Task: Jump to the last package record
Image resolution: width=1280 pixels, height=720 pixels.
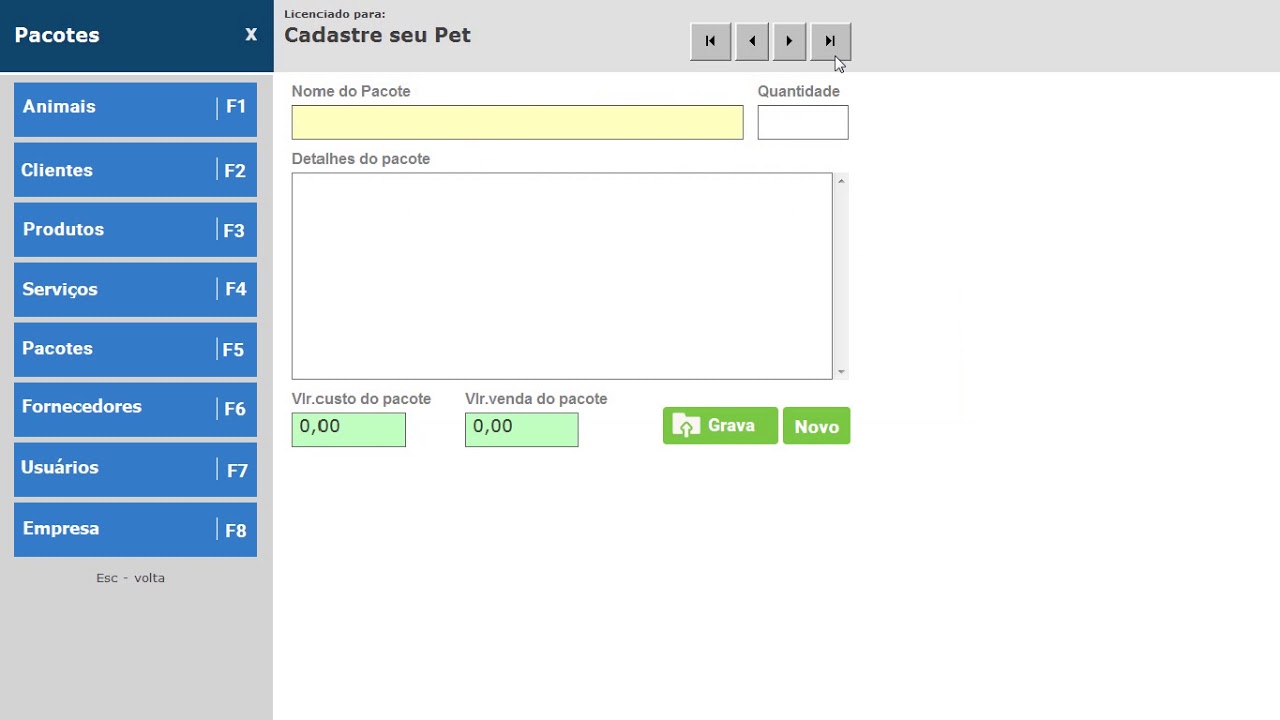Action: 830,41
